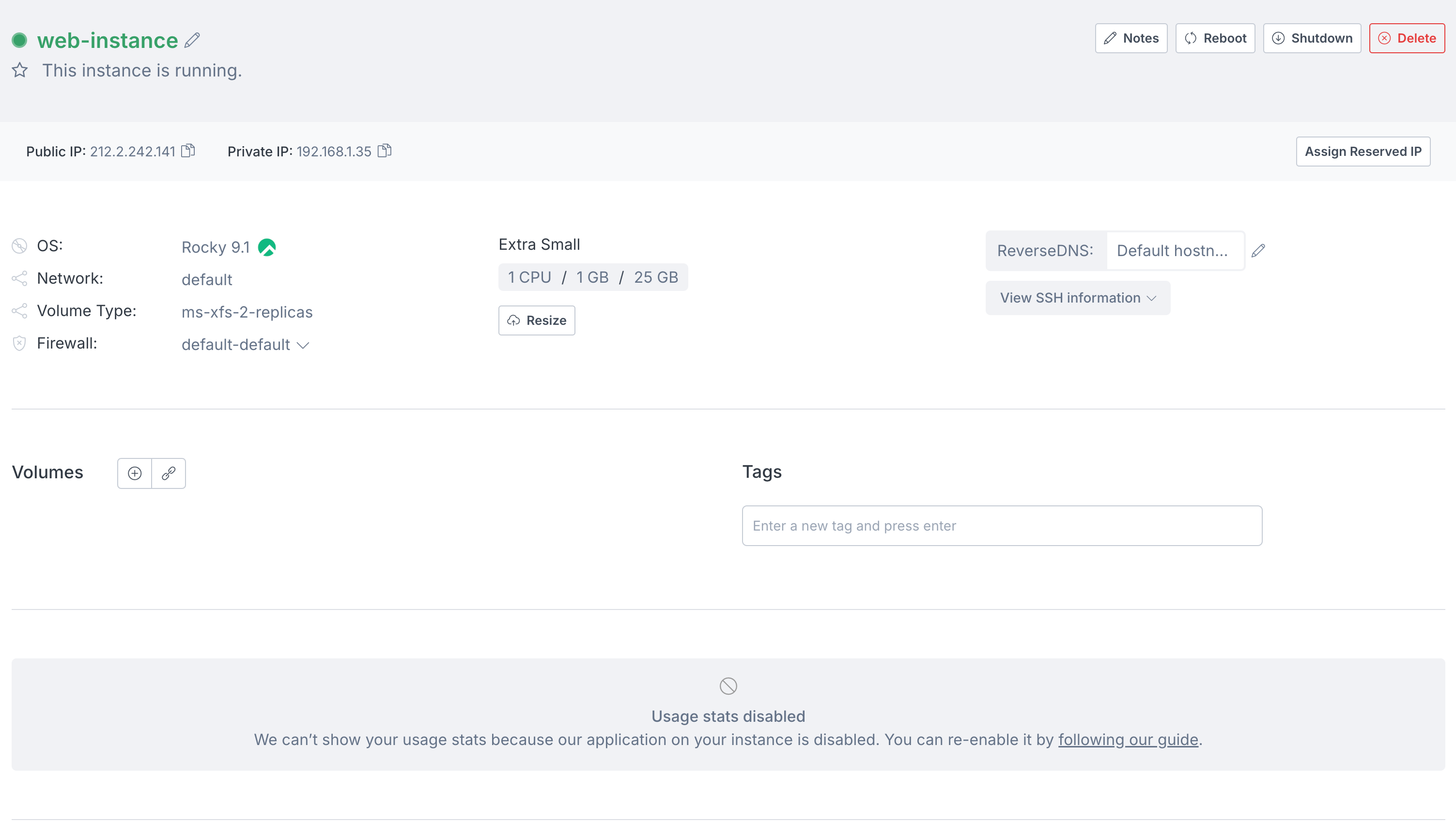Click the pencil icon beside web-instance name
1456x822 pixels.
tap(192, 40)
